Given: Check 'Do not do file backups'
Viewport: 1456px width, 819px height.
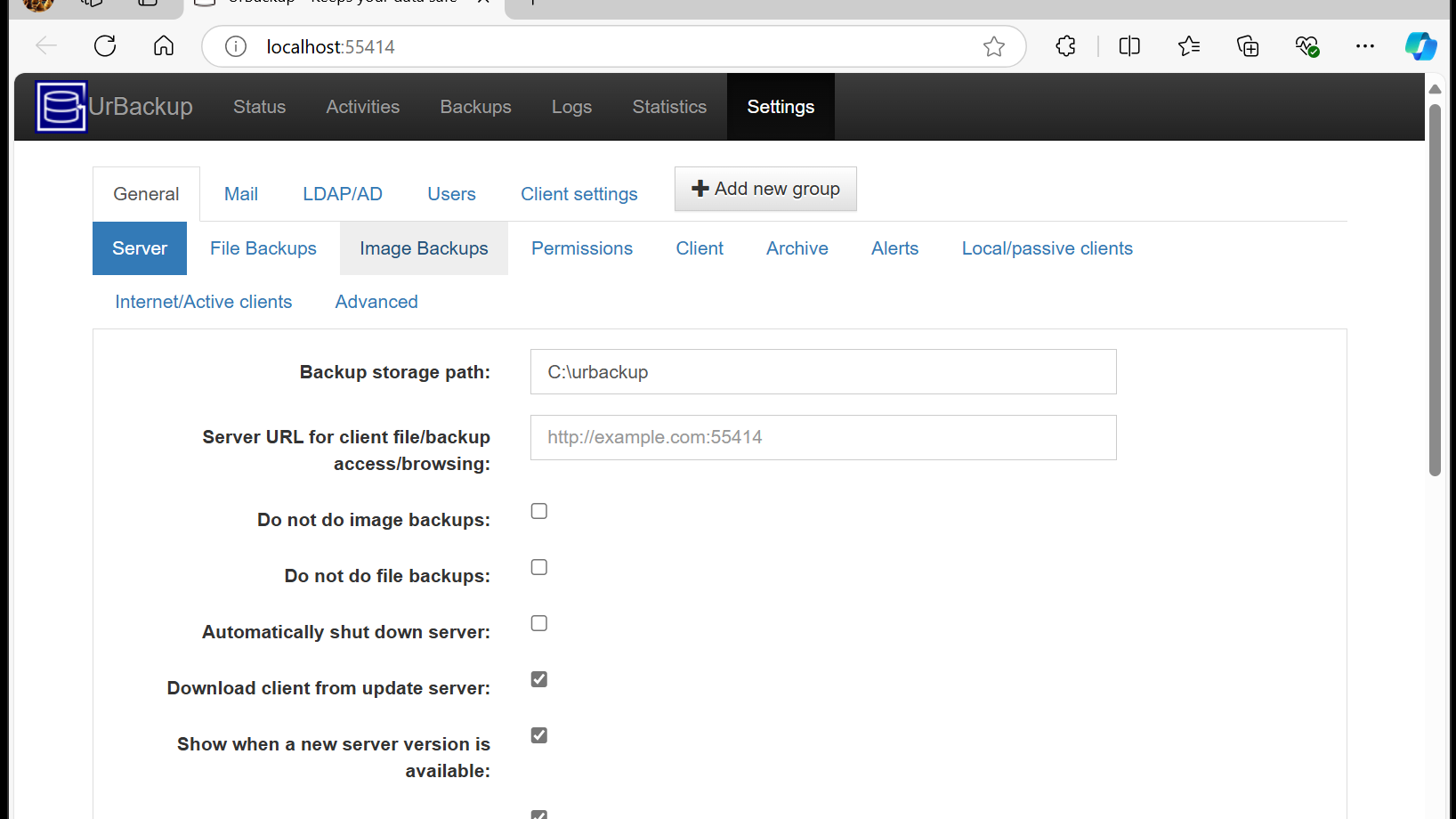Looking at the screenshot, I should pos(539,567).
